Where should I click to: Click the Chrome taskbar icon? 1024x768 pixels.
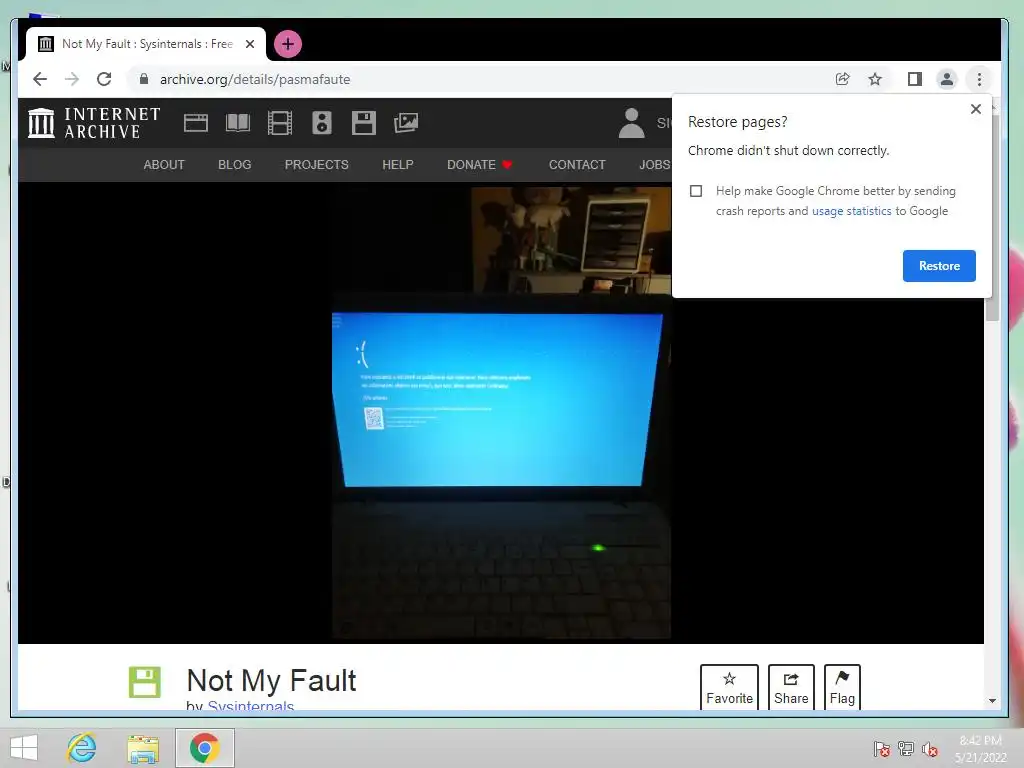point(204,748)
